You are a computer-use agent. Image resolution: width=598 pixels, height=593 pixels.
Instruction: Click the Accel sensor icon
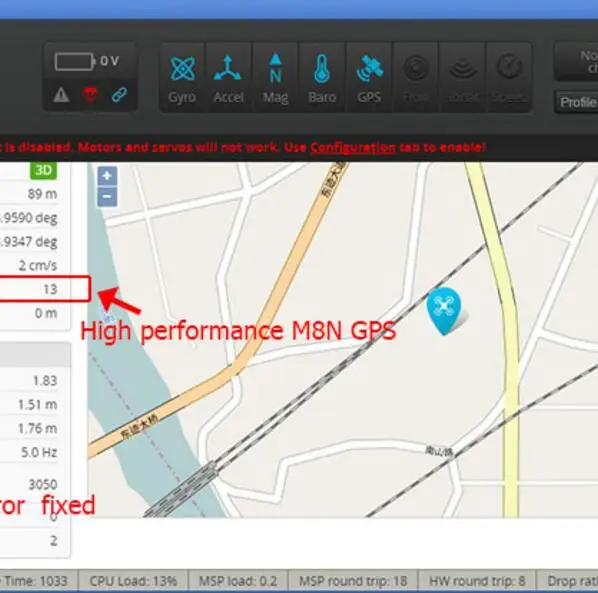click(228, 69)
